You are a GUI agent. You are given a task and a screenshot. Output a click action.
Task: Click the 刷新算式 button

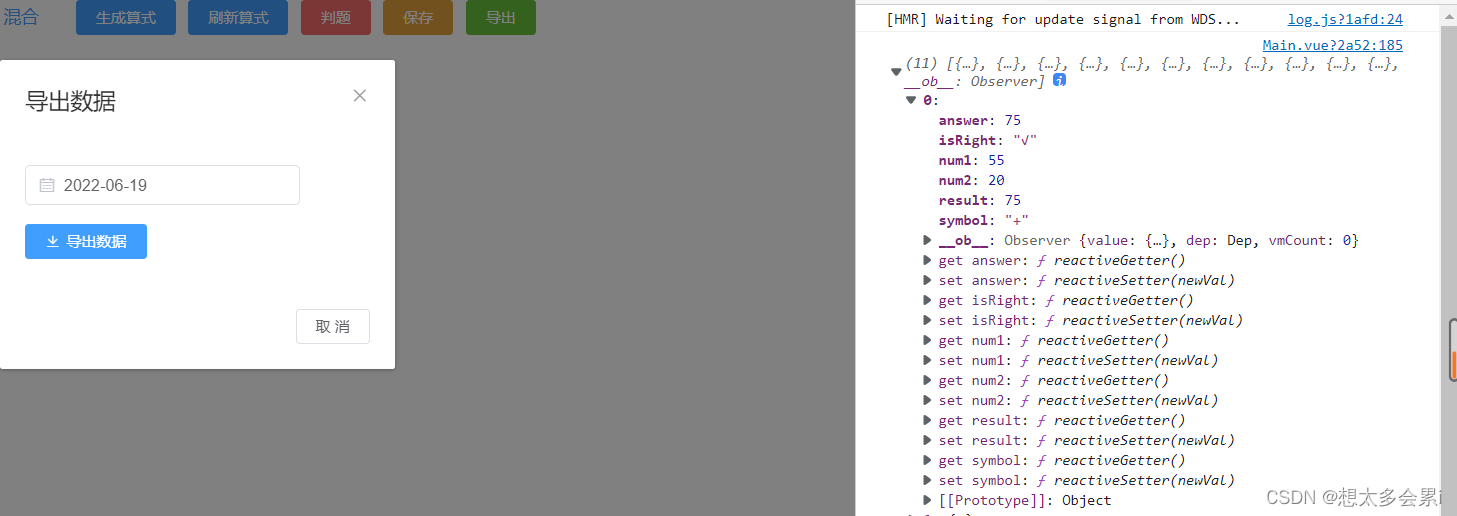coord(238,18)
